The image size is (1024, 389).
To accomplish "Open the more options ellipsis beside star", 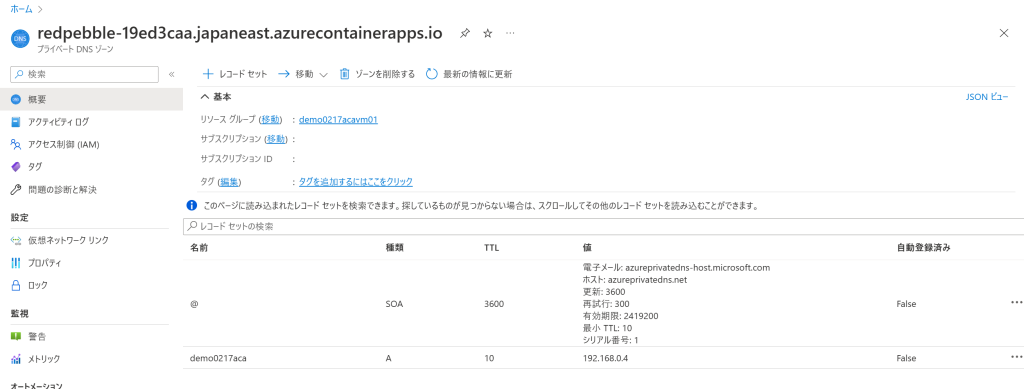I will click(x=510, y=33).
